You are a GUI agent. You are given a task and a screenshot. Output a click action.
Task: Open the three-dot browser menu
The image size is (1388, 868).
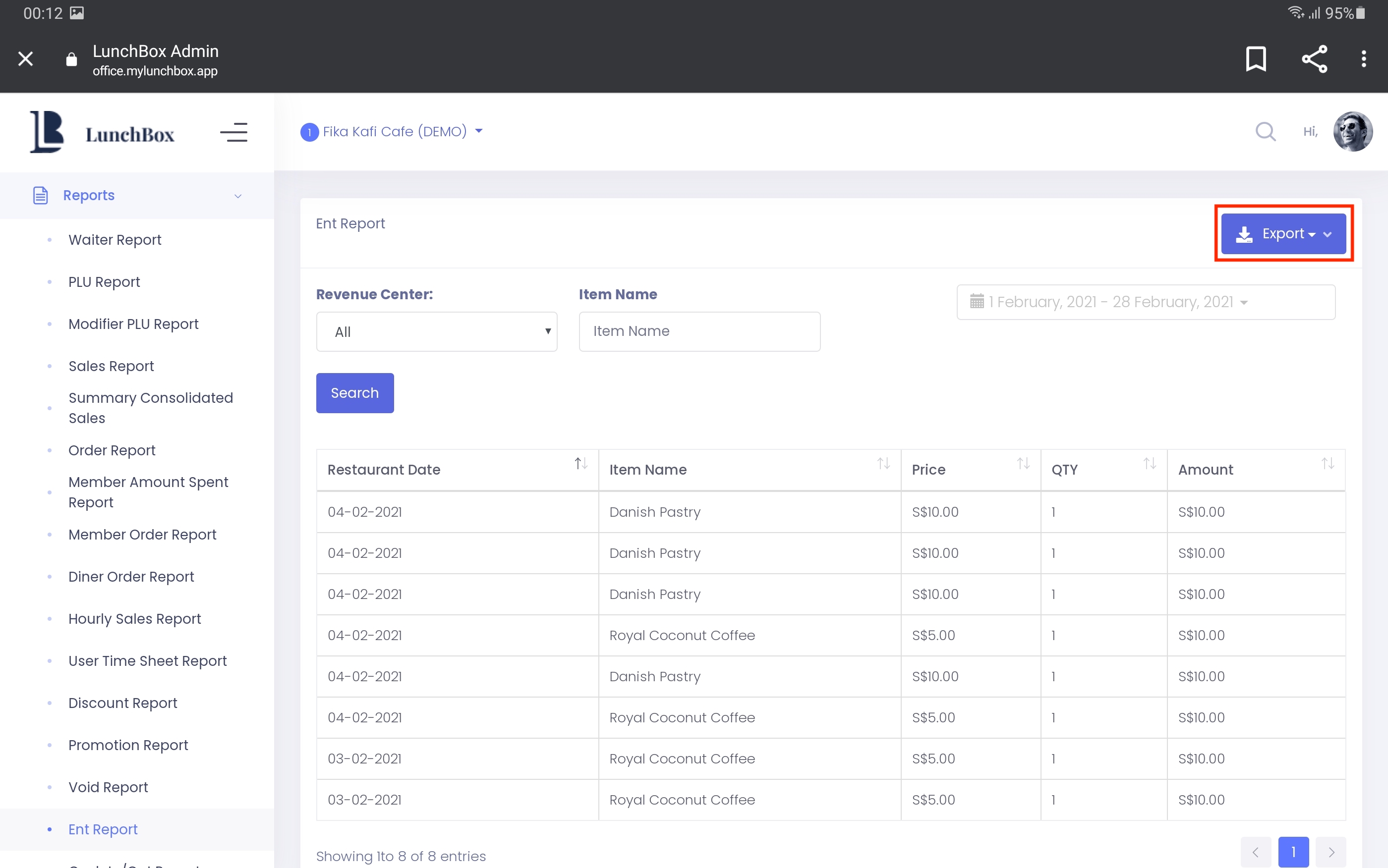(1363, 58)
